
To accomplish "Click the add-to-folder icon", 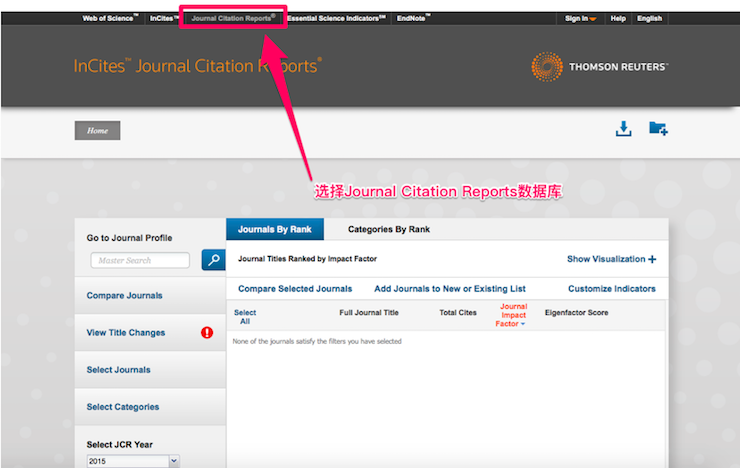I will pos(658,128).
